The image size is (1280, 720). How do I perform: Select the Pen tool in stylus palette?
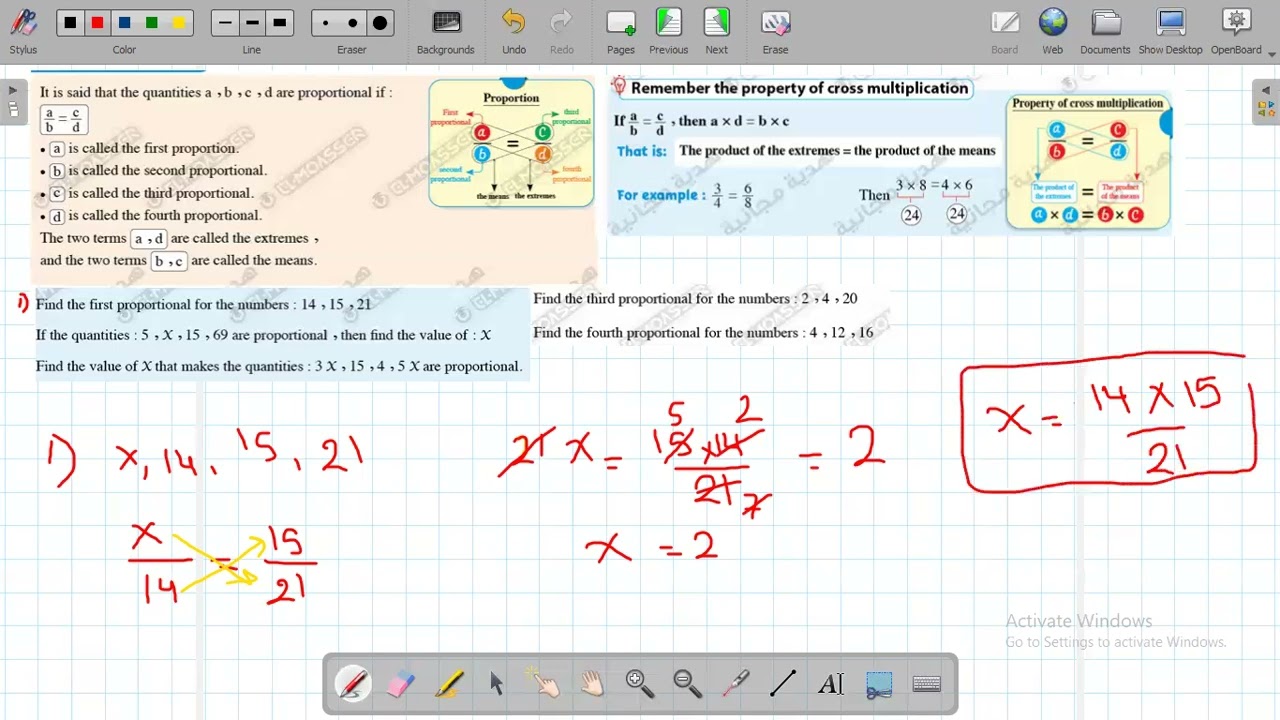point(353,684)
